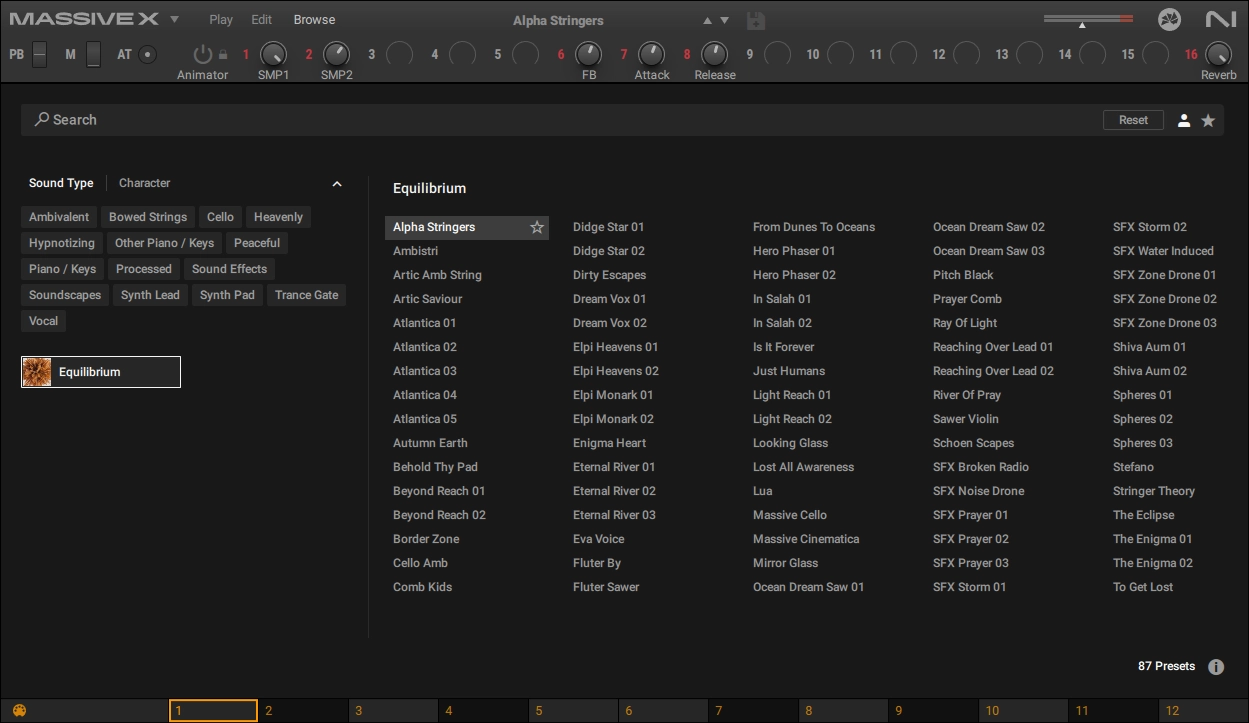
Task: Toggle the Other Piano / Keys tag
Action: point(165,243)
